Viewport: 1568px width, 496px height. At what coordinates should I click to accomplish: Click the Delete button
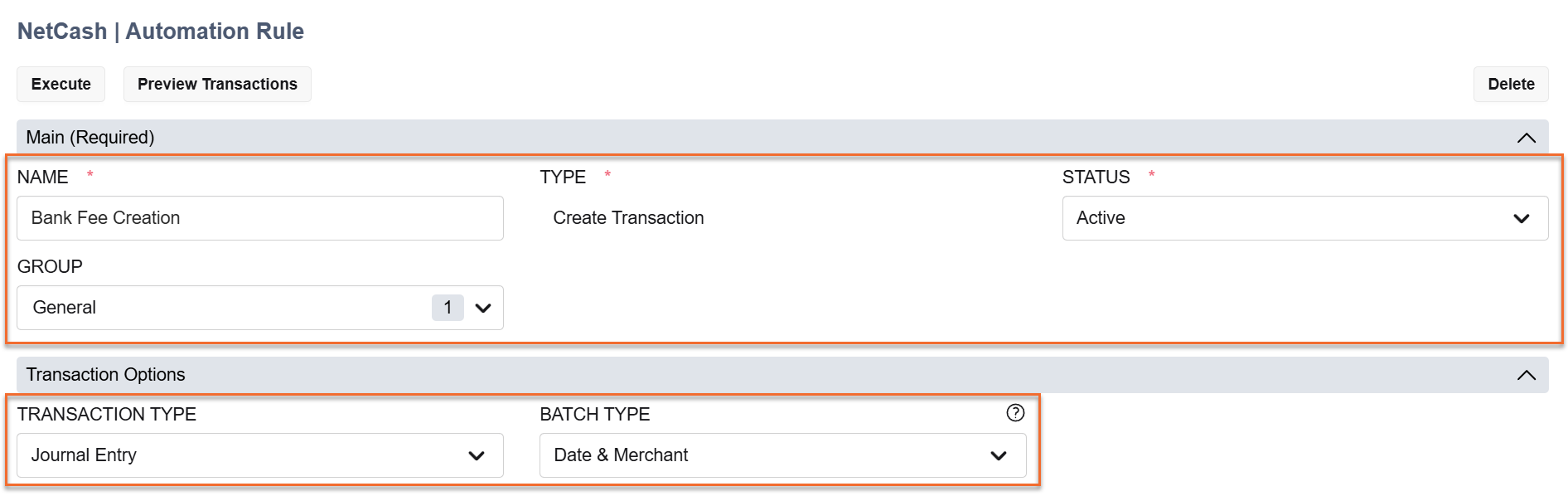click(1510, 85)
